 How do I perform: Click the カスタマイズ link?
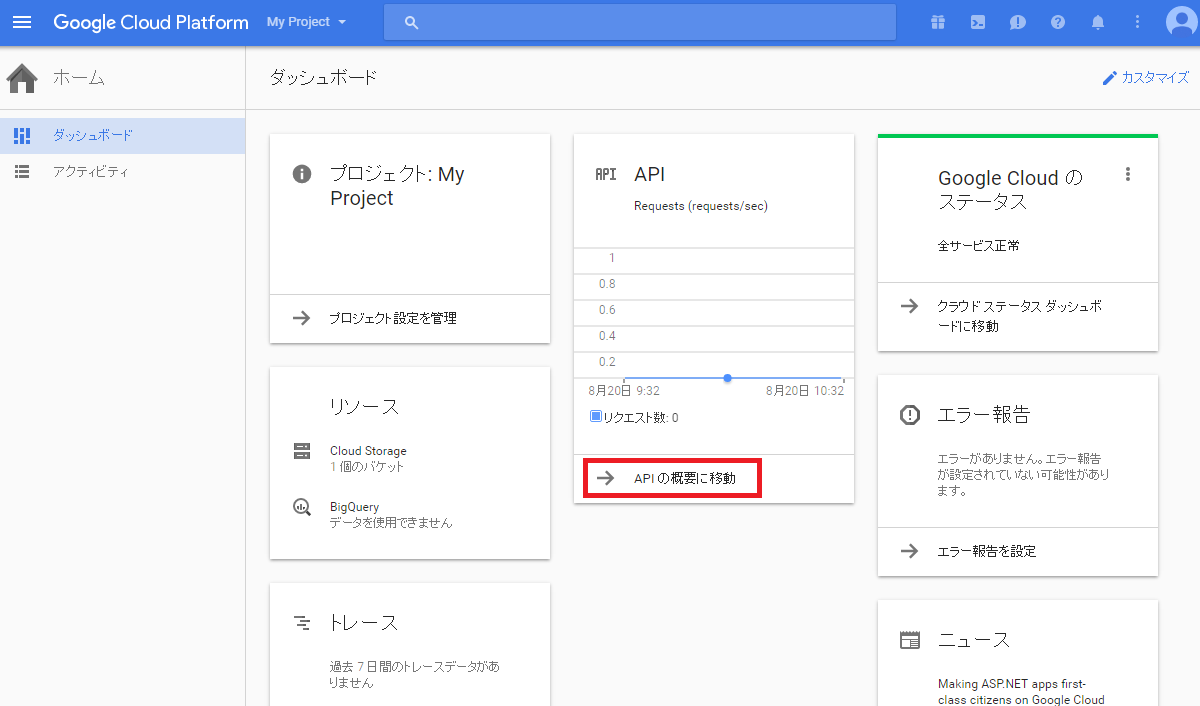pos(1155,78)
